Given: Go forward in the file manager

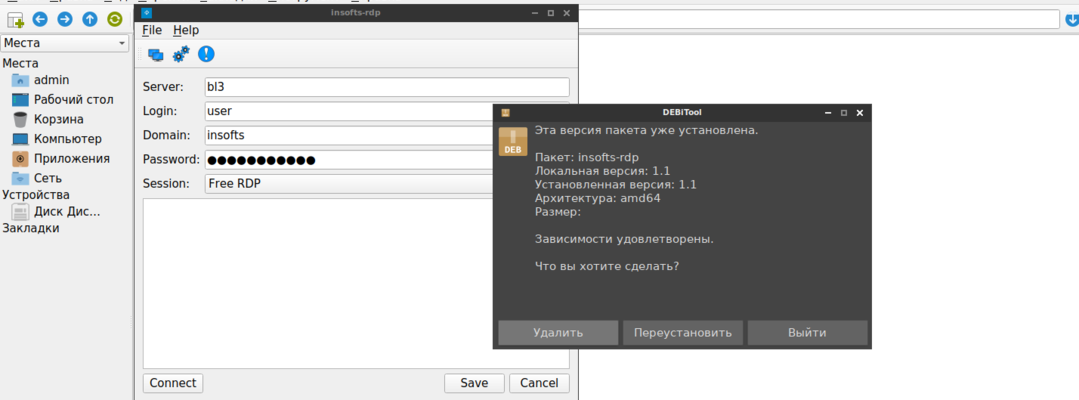Looking at the screenshot, I should click(65, 20).
